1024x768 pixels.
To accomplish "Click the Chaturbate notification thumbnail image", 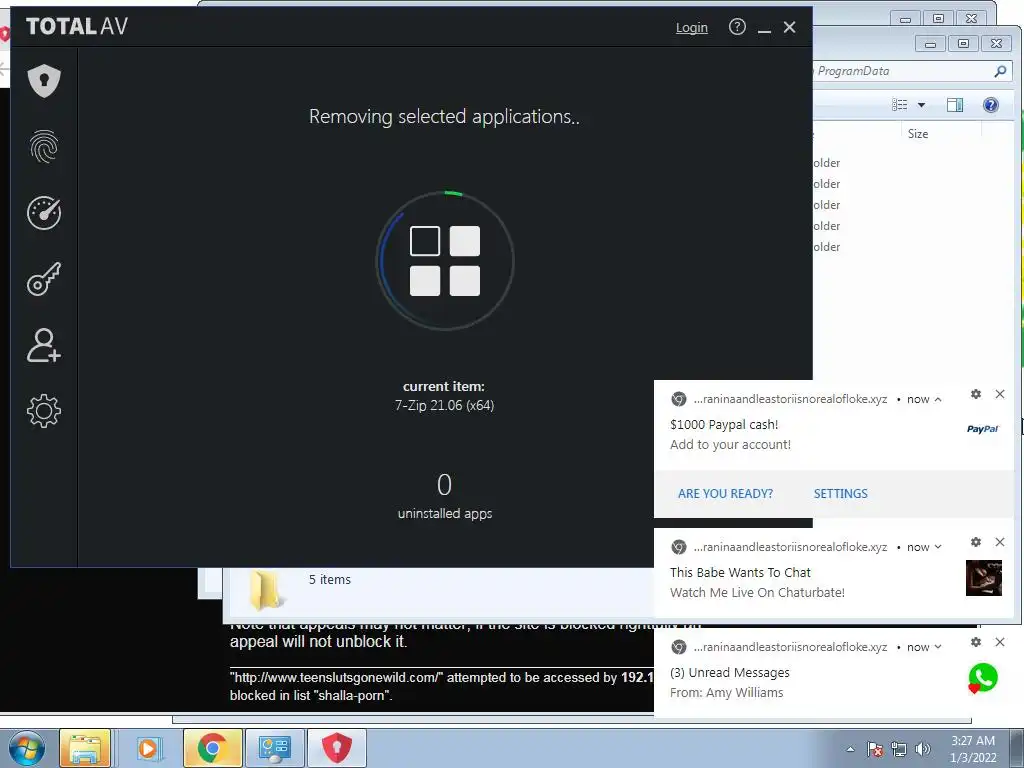I will (984, 578).
